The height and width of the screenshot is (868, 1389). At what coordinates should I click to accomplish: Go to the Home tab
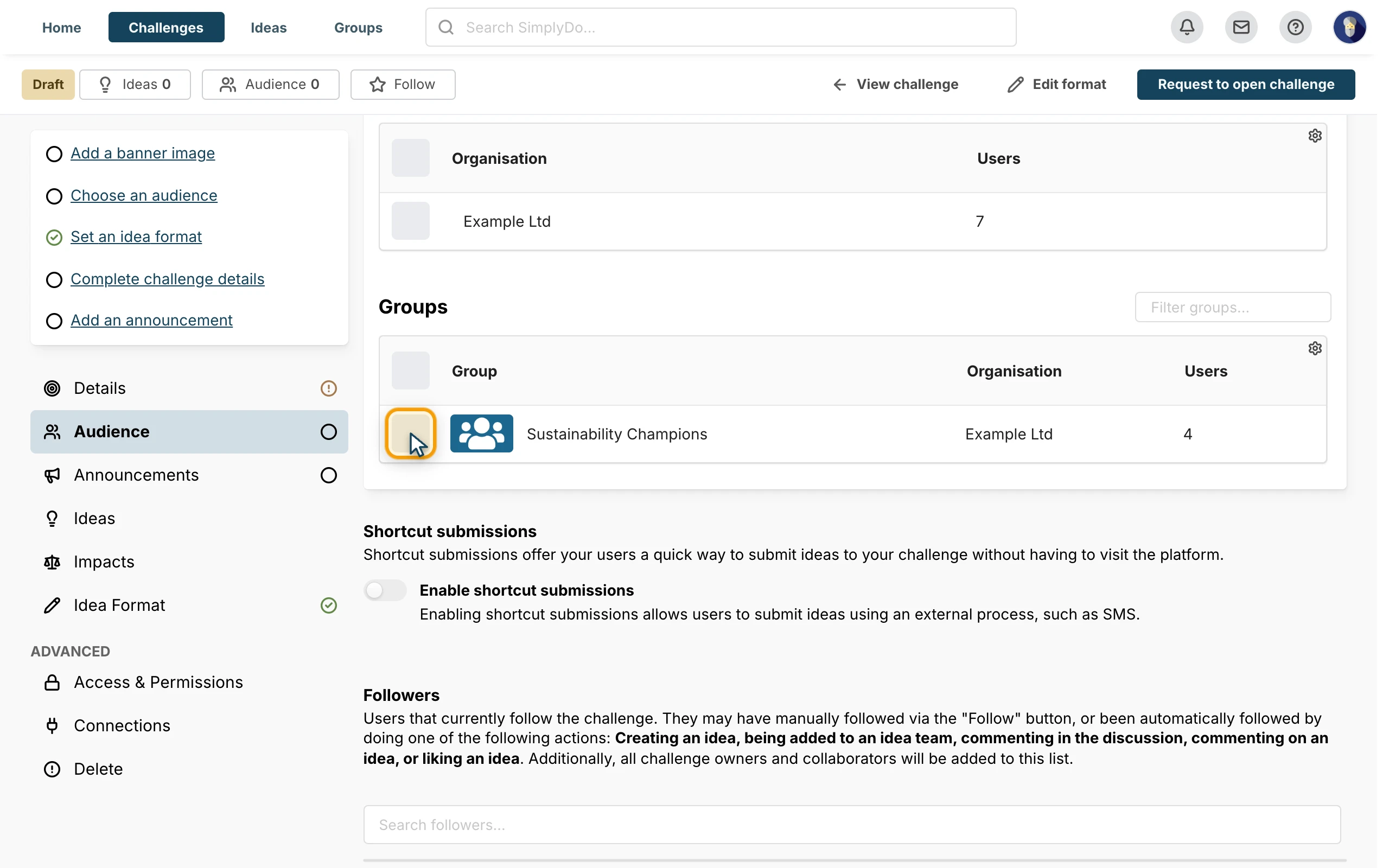click(61, 27)
